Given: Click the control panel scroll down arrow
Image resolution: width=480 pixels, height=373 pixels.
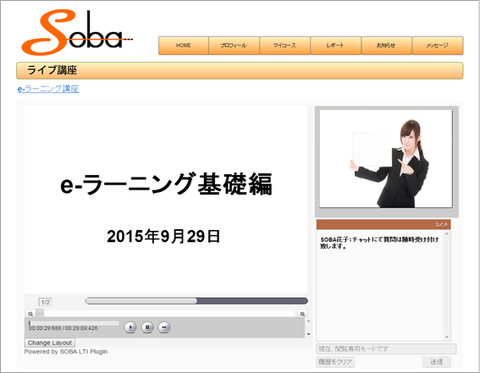Looking at the screenshot, I should (x=309, y=334).
